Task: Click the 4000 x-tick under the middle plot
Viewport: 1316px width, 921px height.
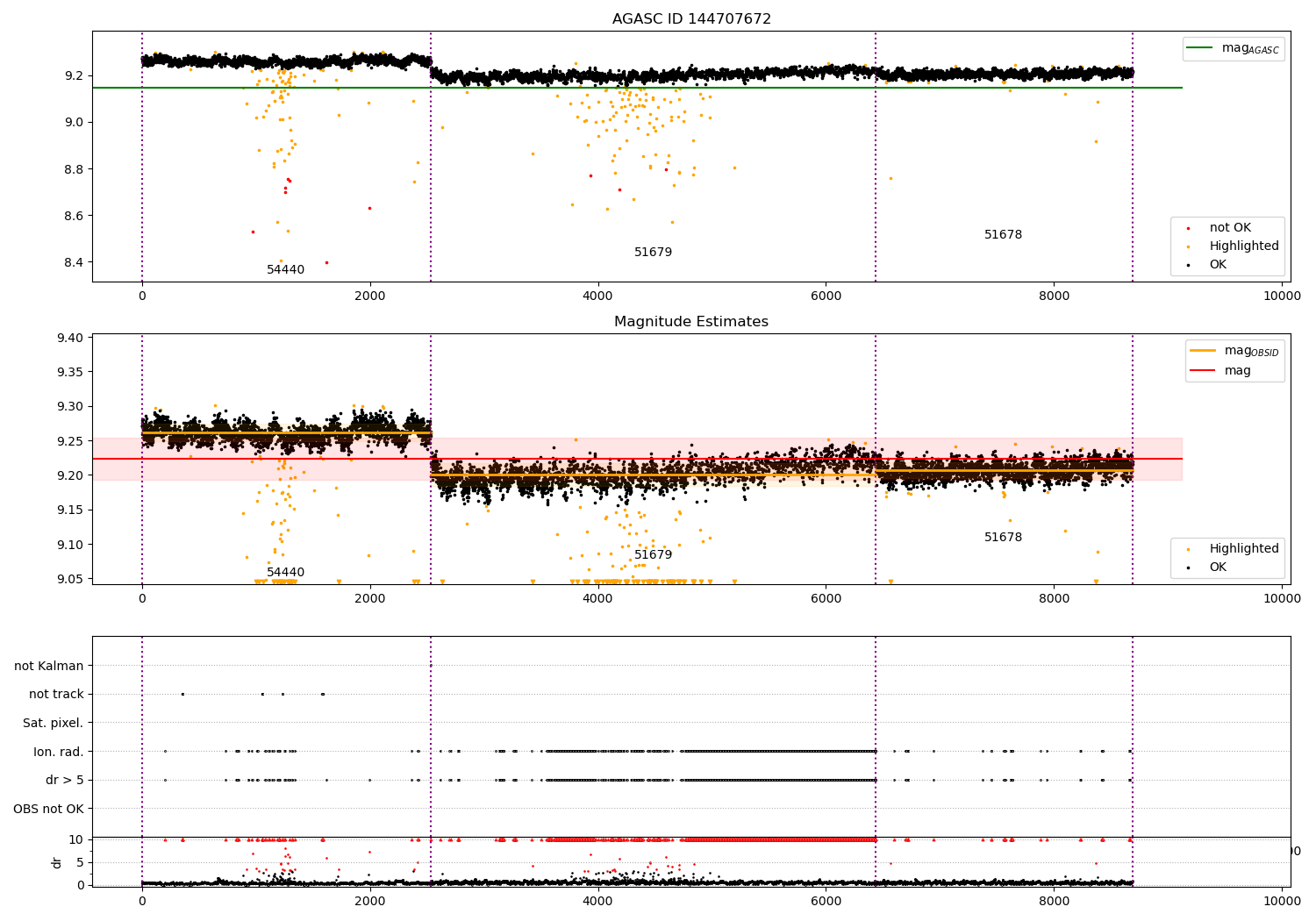Action: (x=597, y=599)
